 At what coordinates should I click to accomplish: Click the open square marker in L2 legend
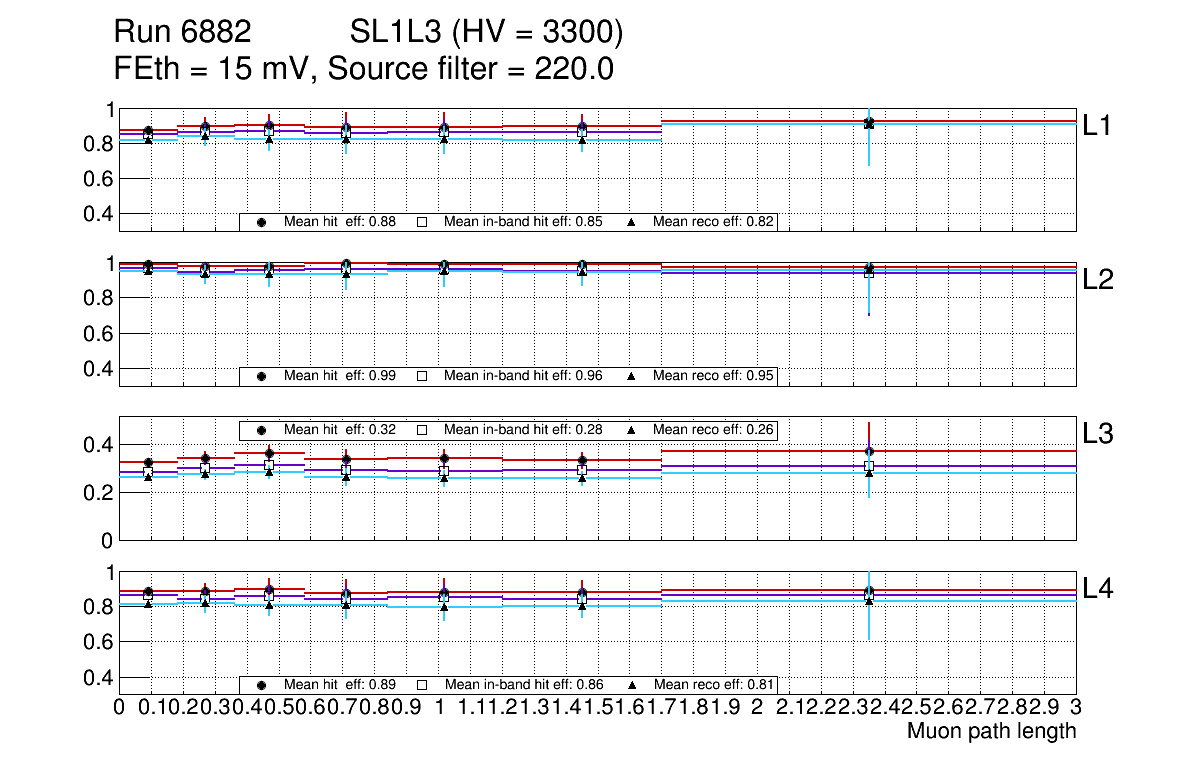point(422,376)
